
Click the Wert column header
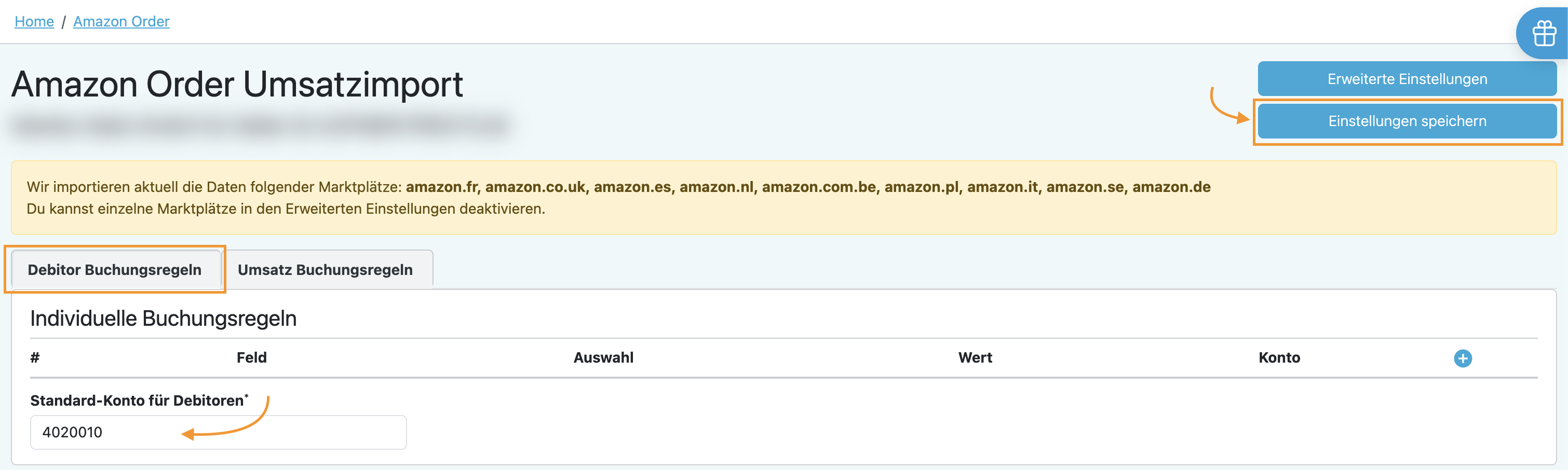tap(975, 357)
